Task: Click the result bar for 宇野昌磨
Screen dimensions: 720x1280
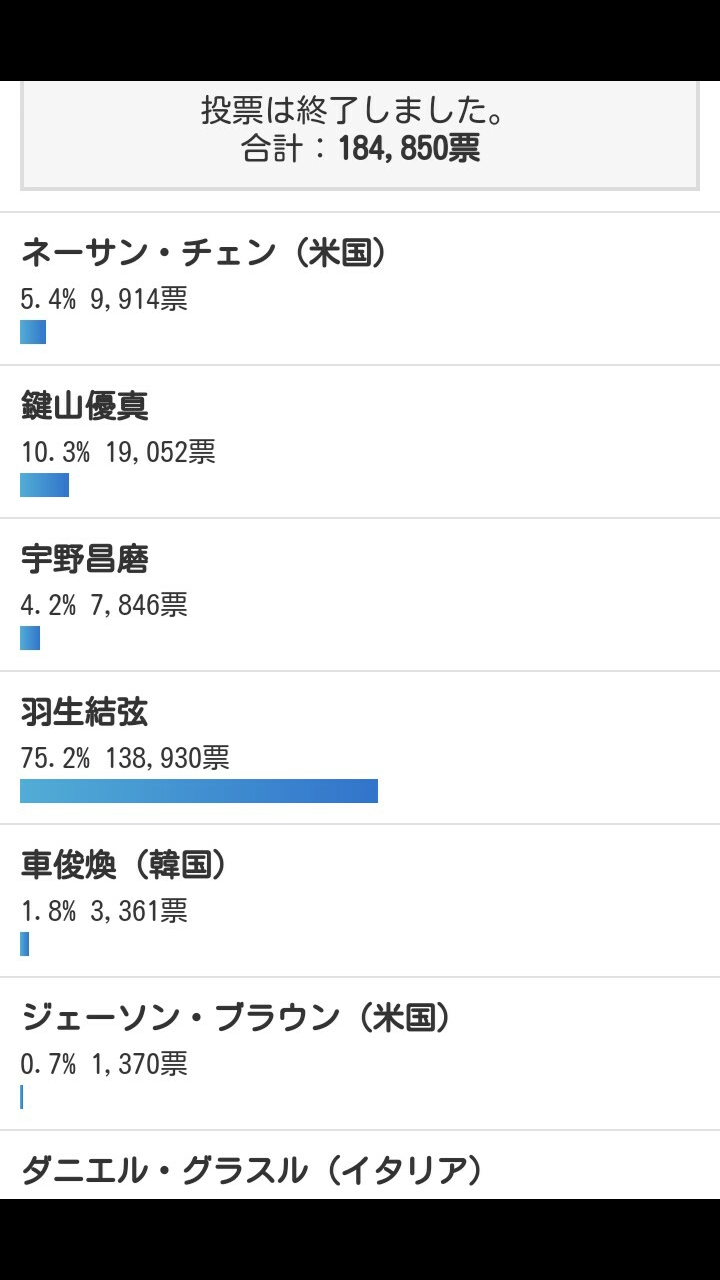Action: [x=30, y=638]
